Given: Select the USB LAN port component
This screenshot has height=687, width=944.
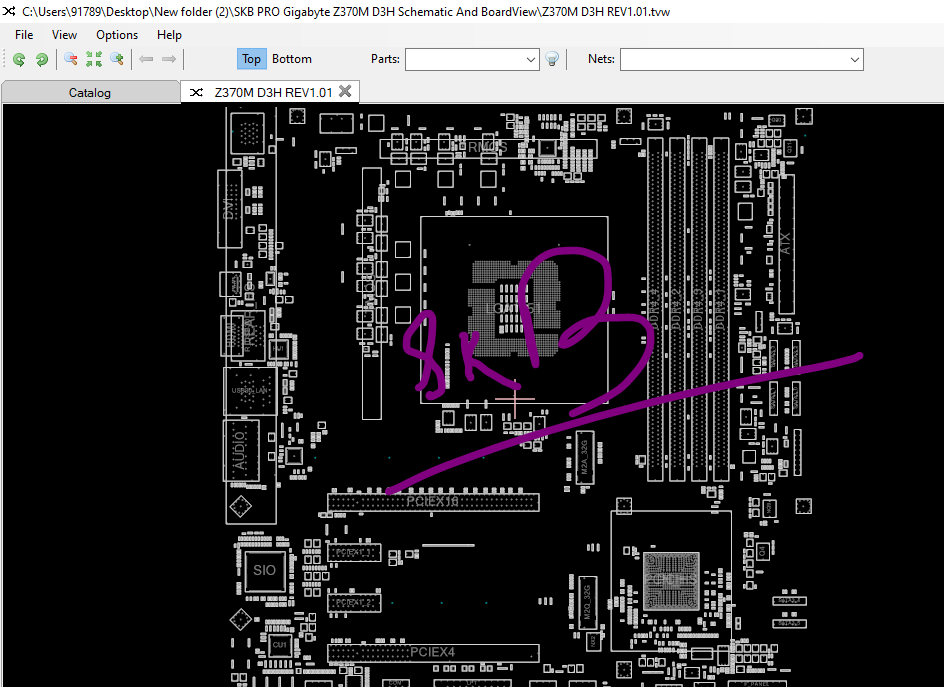Looking at the screenshot, I should coord(250,391).
